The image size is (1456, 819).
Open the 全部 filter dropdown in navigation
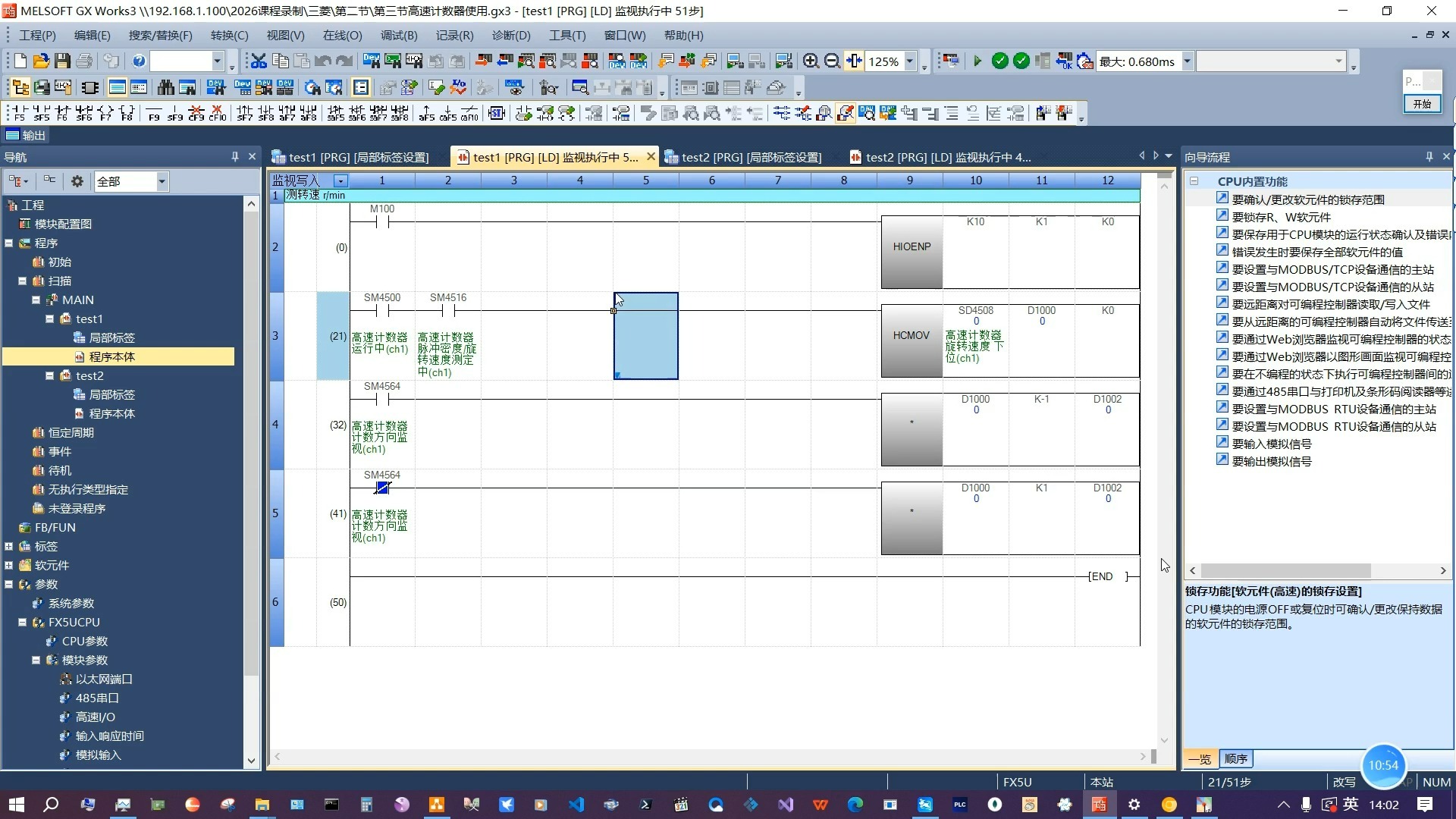click(162, 181)
